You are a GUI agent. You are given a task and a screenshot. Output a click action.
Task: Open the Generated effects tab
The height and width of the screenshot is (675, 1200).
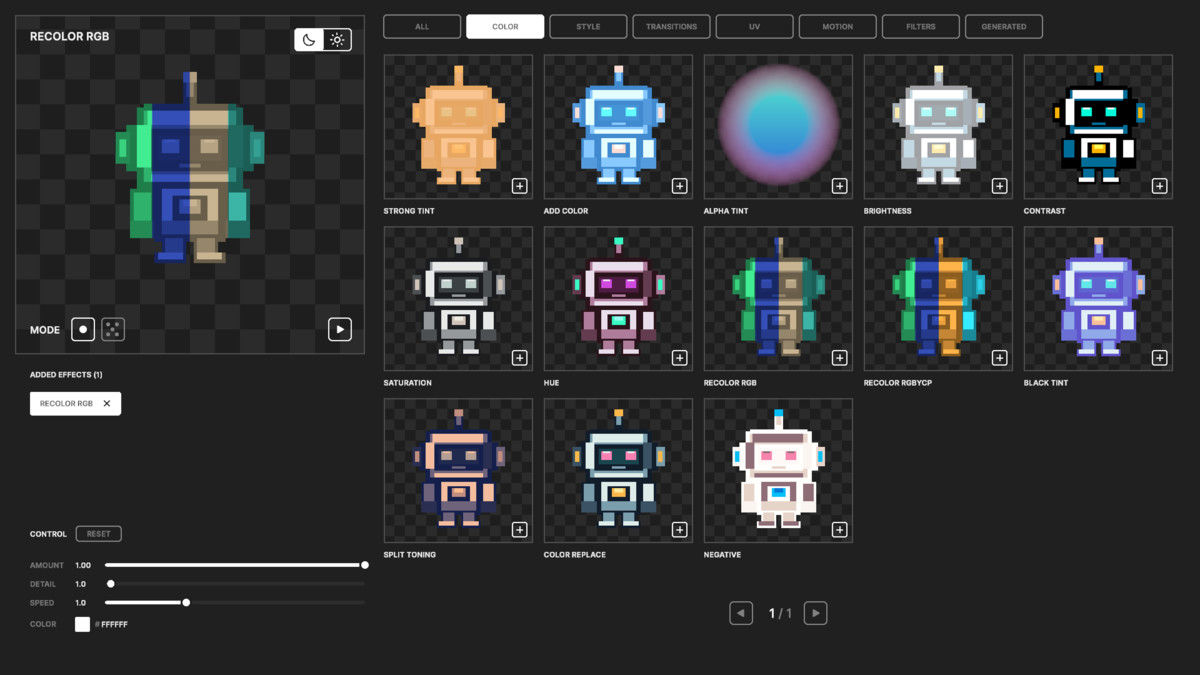(x=1003, y=27)
